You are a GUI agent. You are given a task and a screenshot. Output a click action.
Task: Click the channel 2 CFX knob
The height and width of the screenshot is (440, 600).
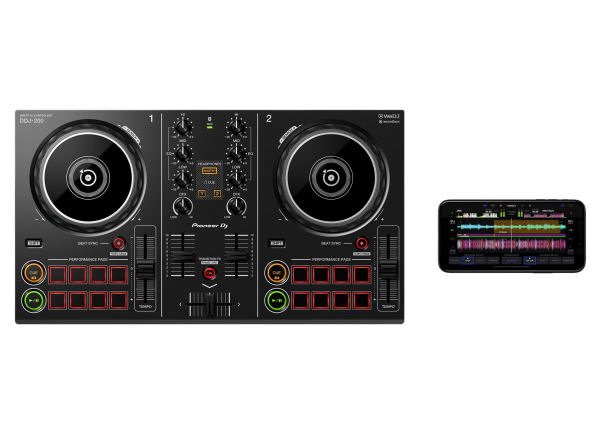click(x=236, y=207)
